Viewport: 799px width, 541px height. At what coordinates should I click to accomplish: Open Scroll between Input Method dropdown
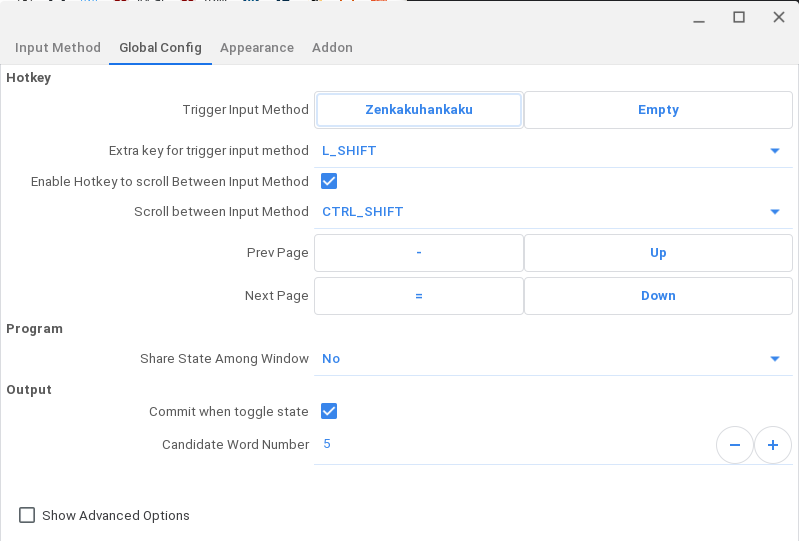coord(553,212)
